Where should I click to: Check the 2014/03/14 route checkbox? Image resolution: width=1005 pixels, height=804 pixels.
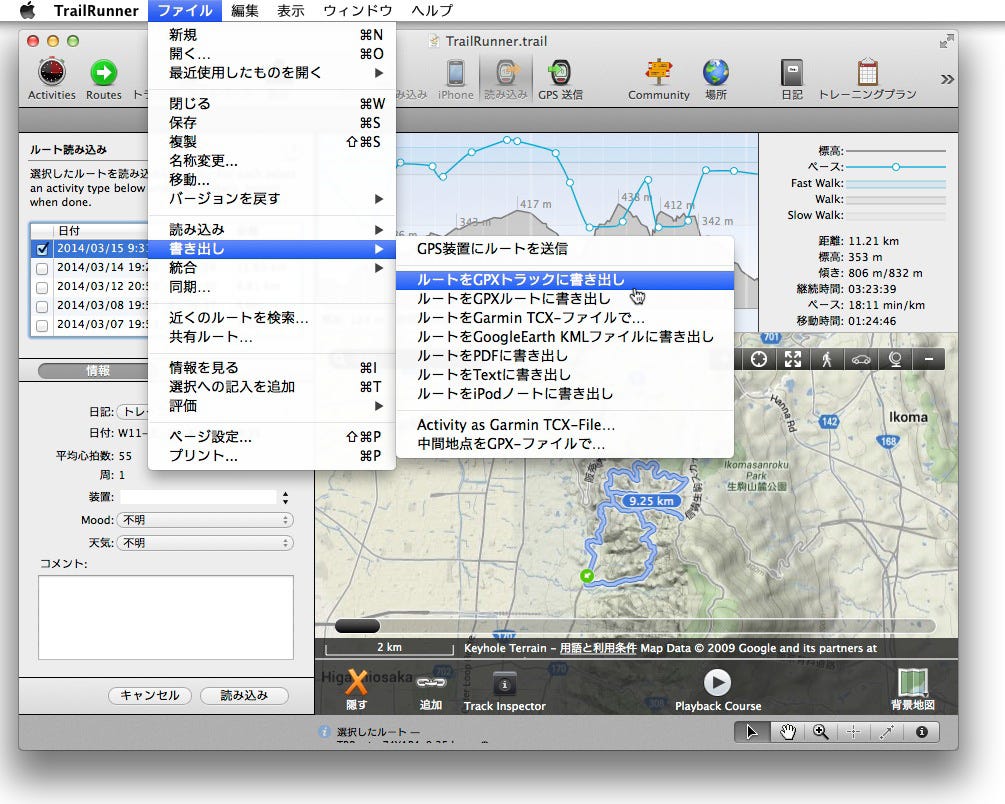[42, 268]
